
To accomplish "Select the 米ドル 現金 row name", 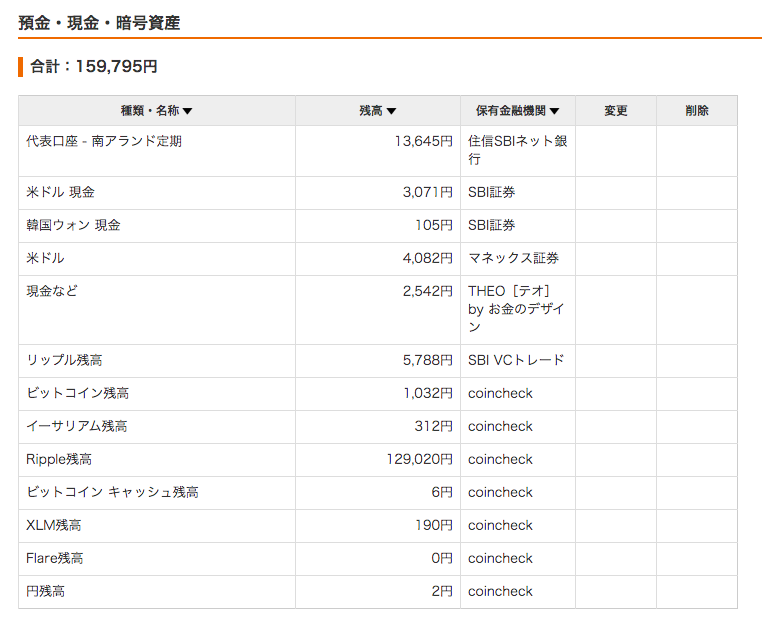I will 60,192.
